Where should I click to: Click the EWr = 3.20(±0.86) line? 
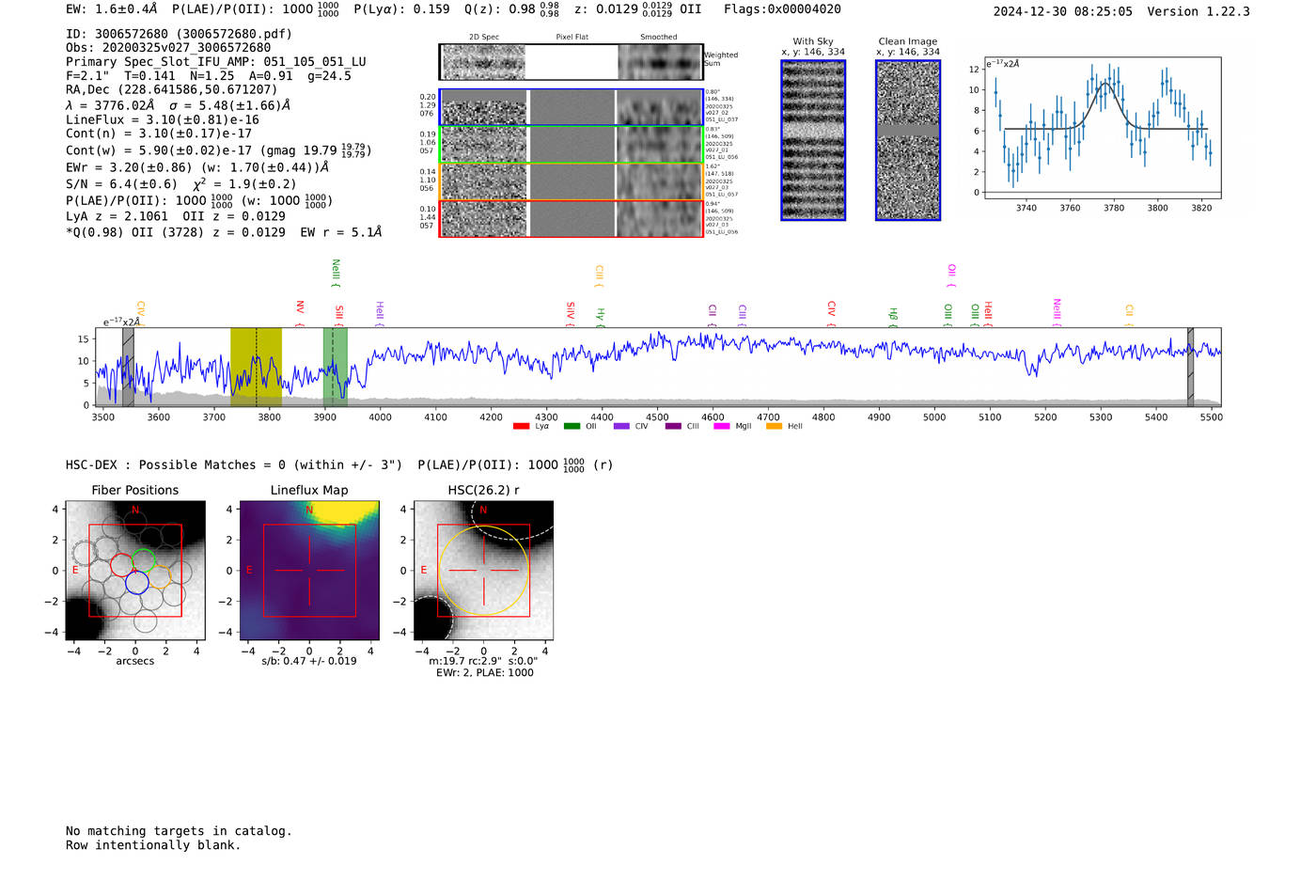(x=197, y=167)
